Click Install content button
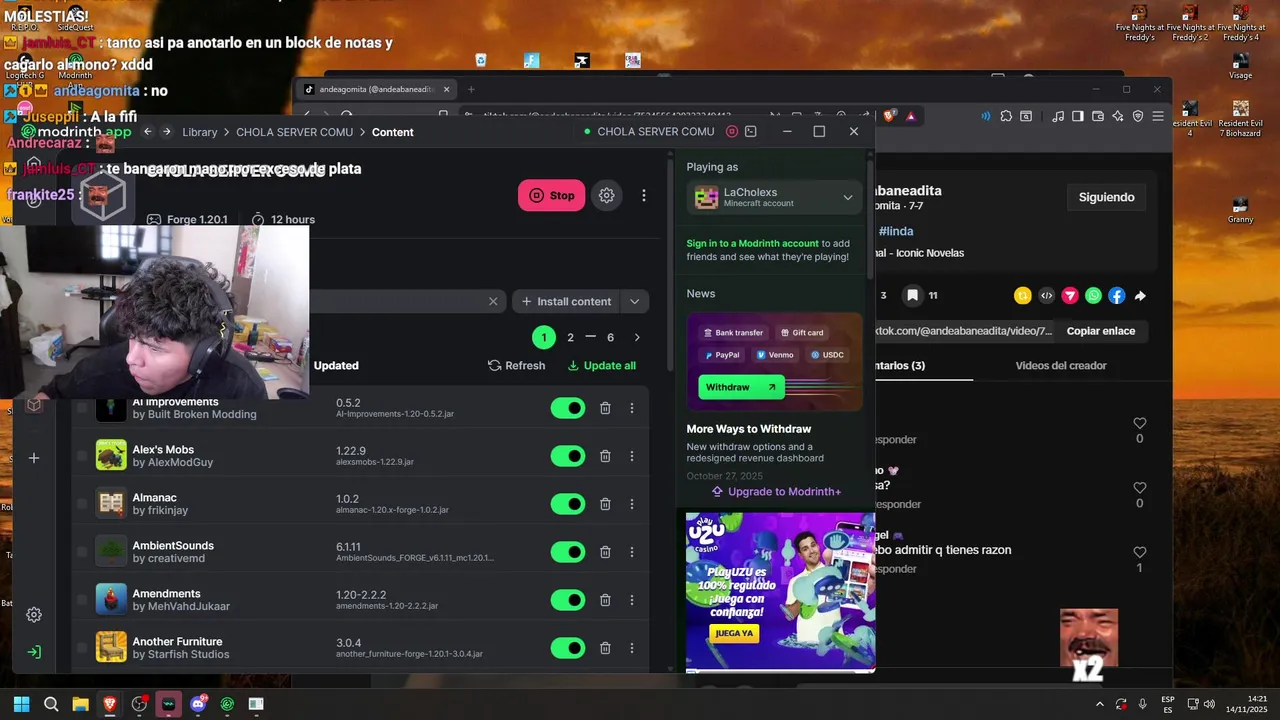Screen dimensions: 1280x720 [x=566, y=301]
